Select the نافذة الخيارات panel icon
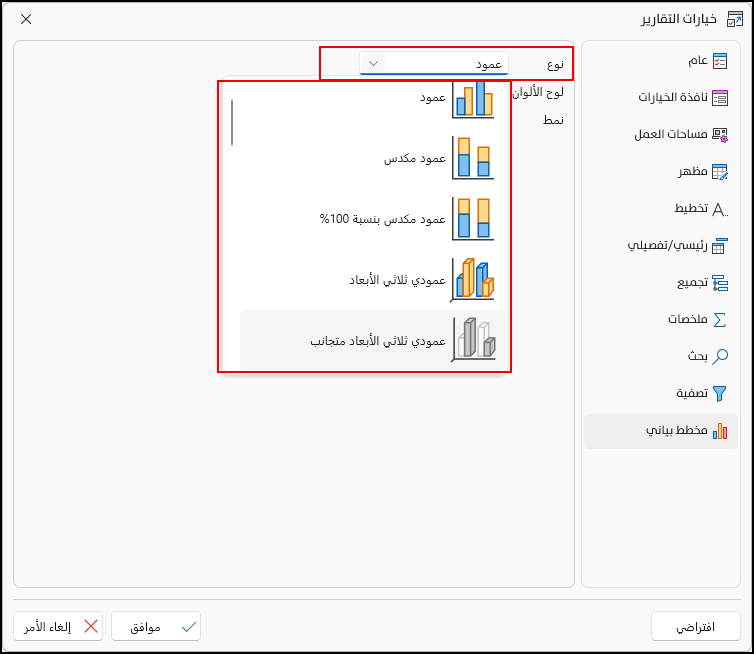Viewport: 754px width, 654px height. click(x=720, y=98)
